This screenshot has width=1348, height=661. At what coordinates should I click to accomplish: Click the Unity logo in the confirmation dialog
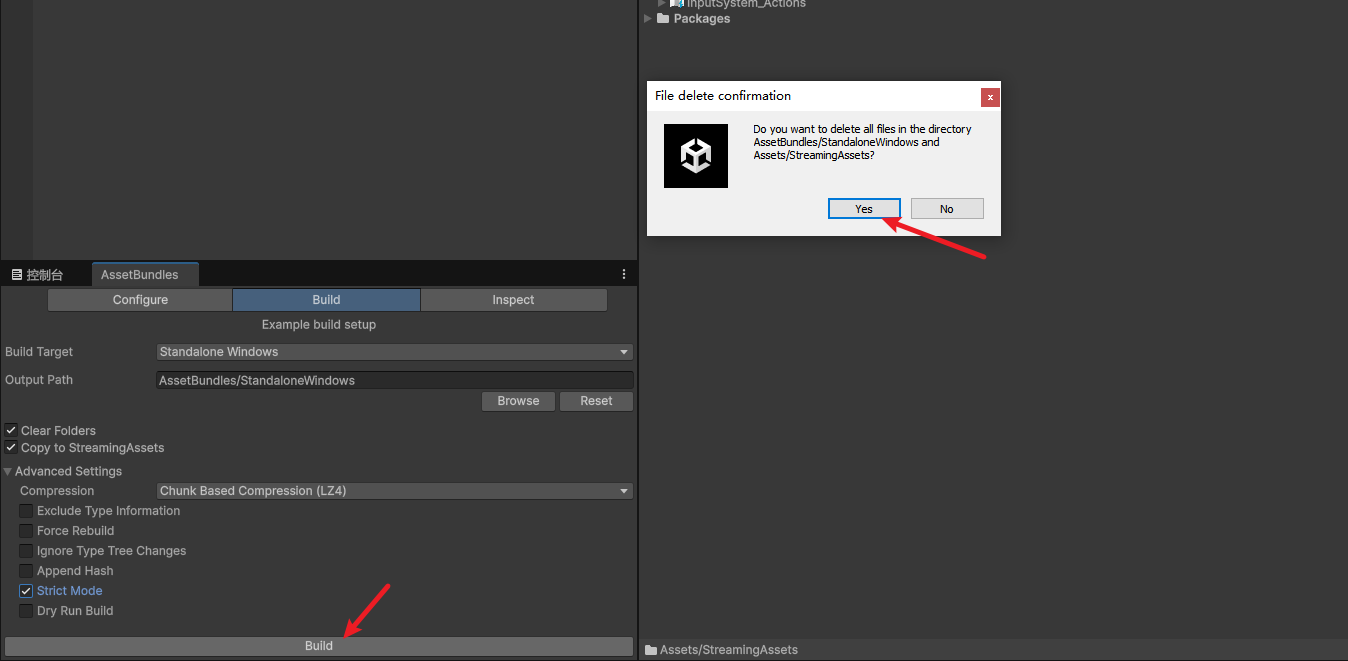pos(696,156)
